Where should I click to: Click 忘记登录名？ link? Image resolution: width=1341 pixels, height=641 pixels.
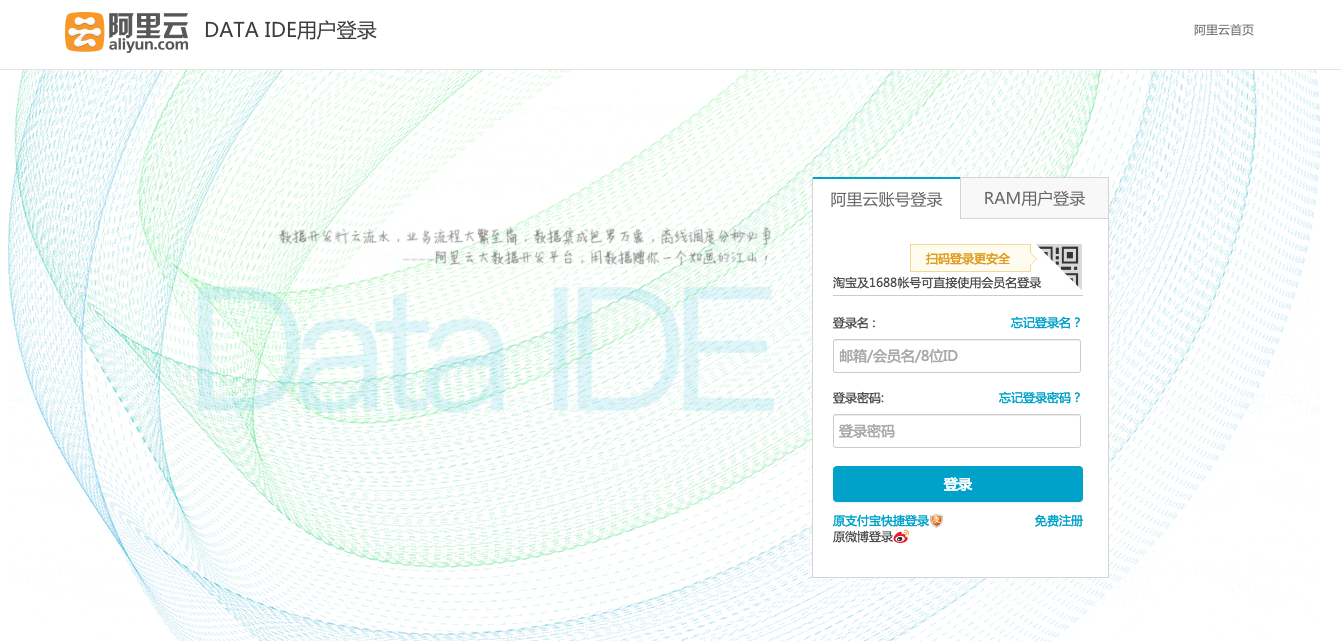1046,323
